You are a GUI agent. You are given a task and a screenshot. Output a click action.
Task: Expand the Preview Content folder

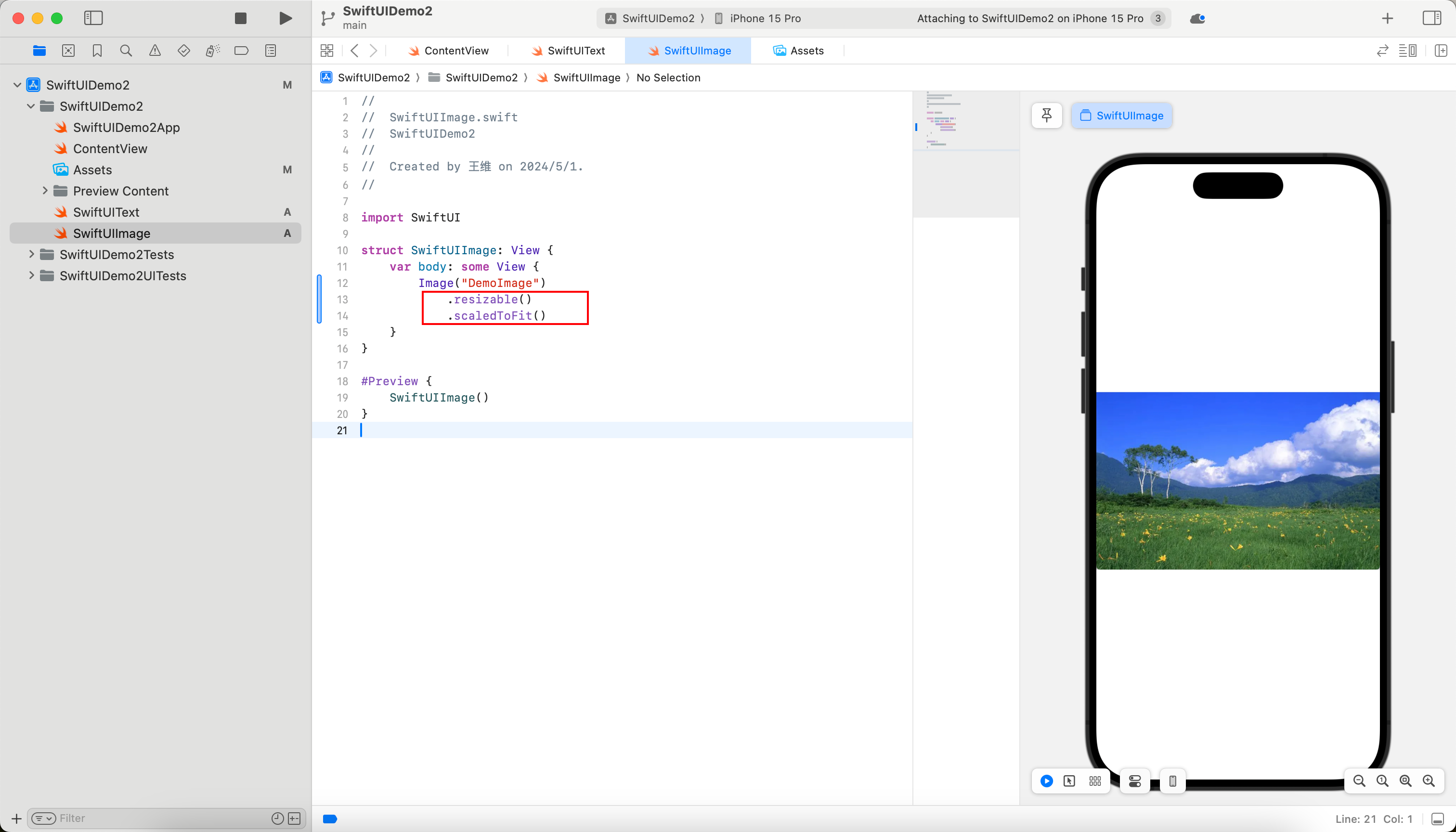pyautogui.click(x=44, y=191)
